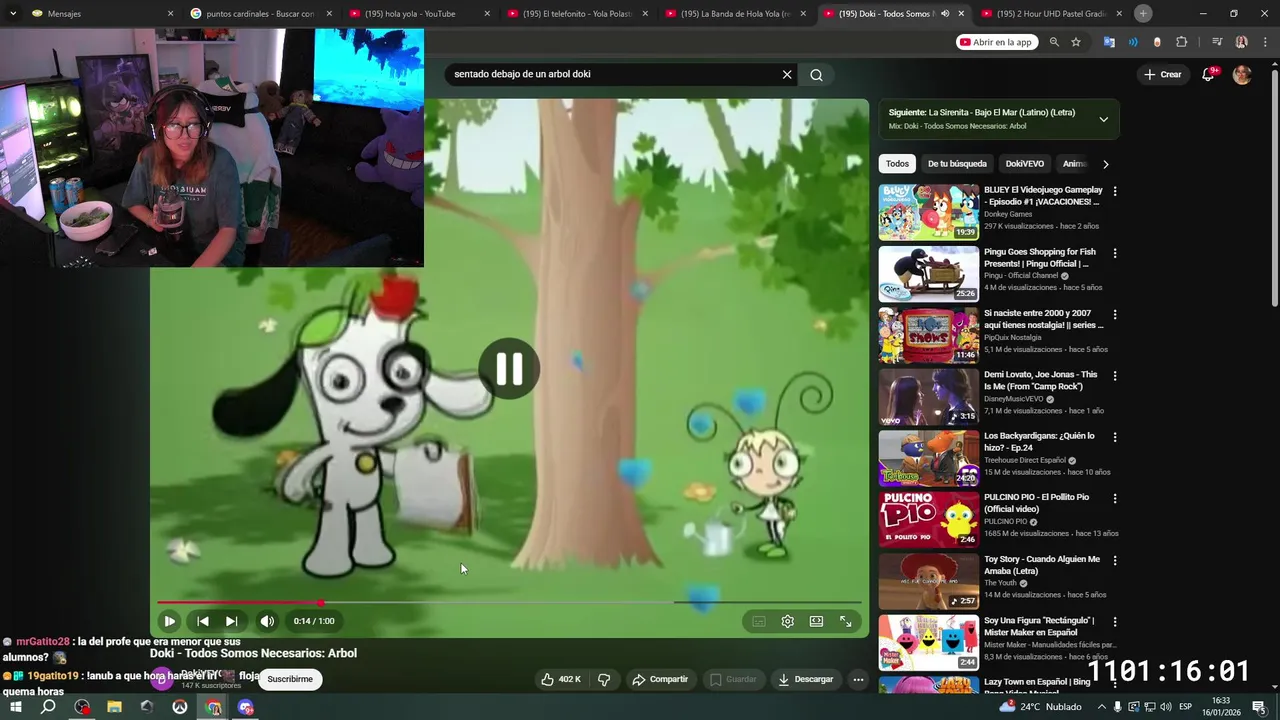Open options for Demi Lovato This Is Me
The image size is (1280, 720).
1115,375
